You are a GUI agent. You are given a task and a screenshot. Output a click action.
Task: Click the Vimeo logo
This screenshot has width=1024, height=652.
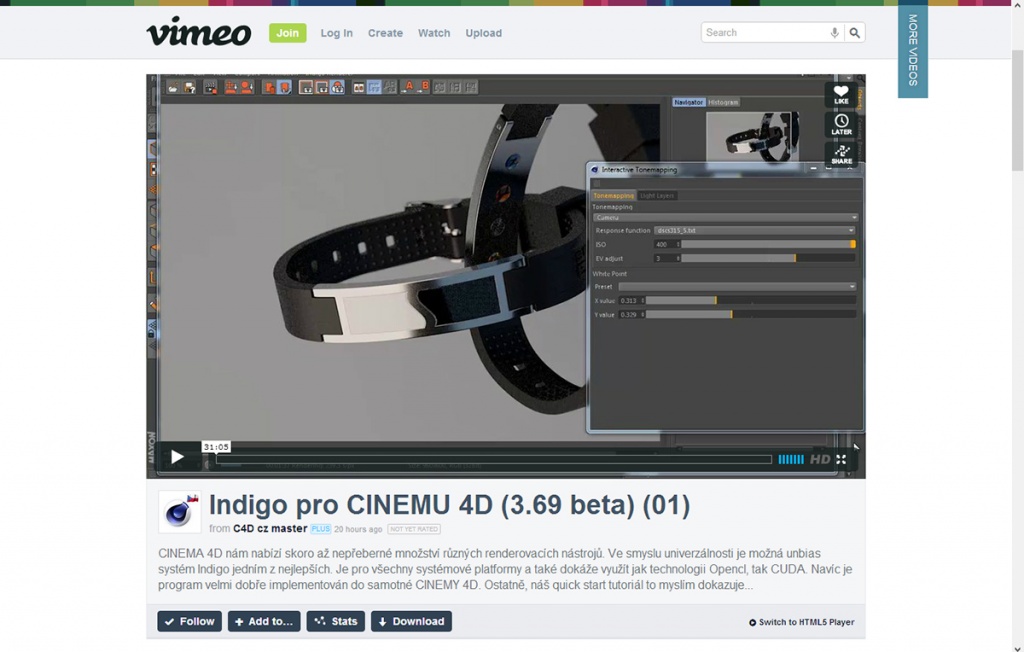(x=199, y=31)
